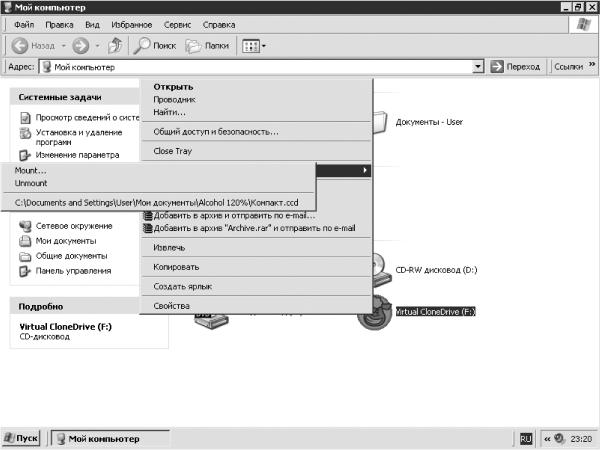600x450 pixels.
Task: Expand the address bar dropdown
Action: tap(478, 67)
